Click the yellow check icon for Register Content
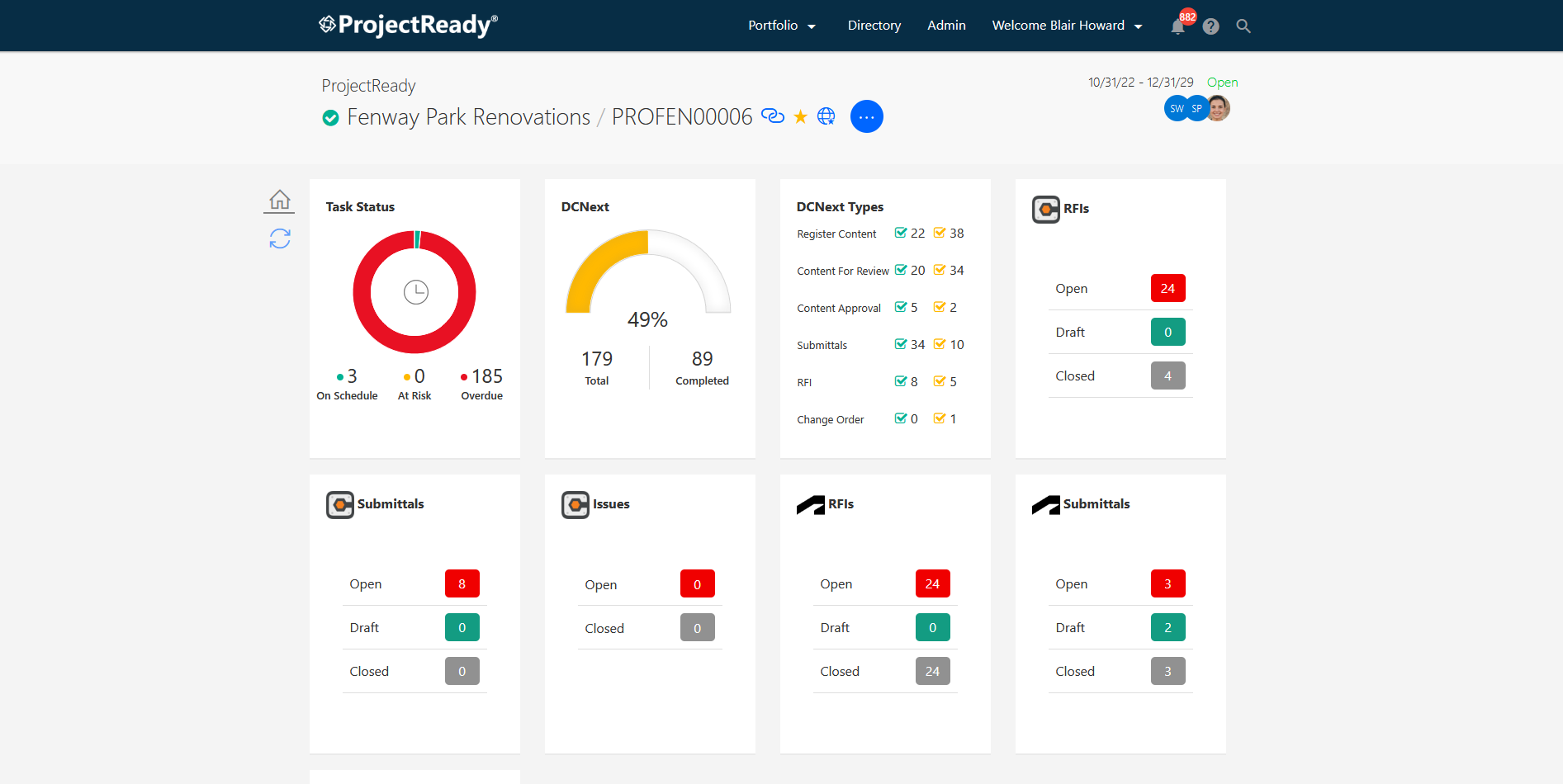 point(940,233)
